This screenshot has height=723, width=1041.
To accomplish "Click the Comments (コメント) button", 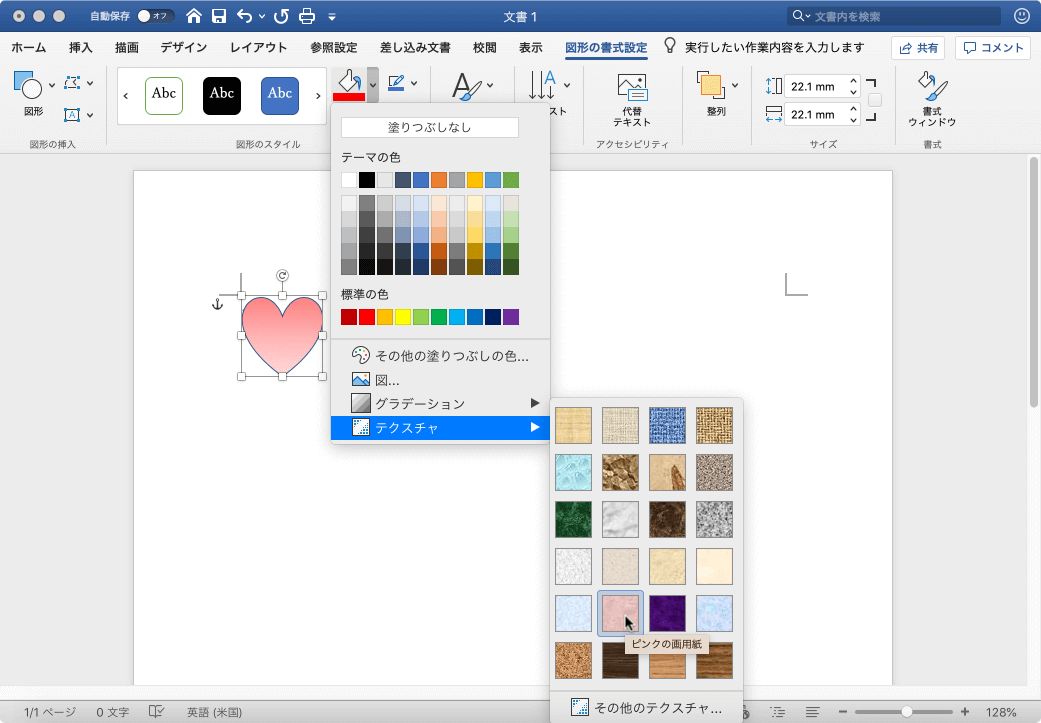I will click(993, 48).
